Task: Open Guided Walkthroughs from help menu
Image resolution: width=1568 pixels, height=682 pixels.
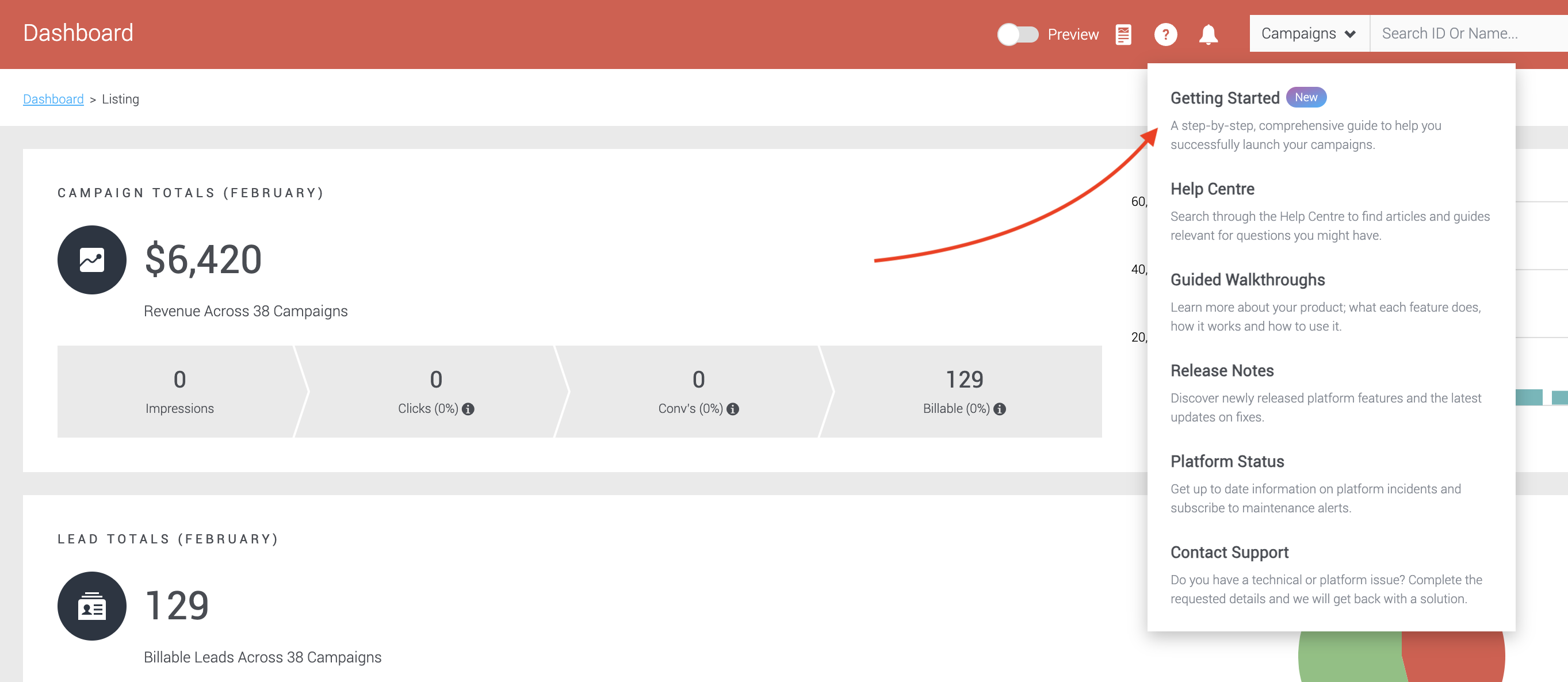Action: [x=1330, y=302]
